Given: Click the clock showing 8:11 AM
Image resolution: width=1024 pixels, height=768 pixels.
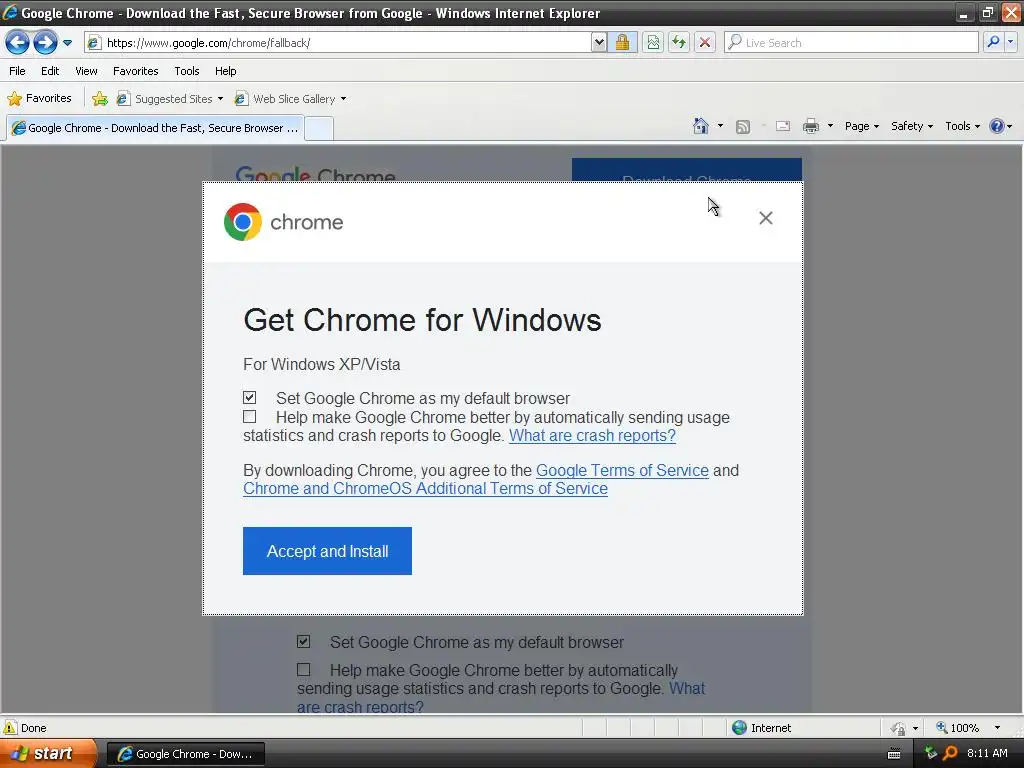Looking at the screenshot, I should (x=987, y=754).
